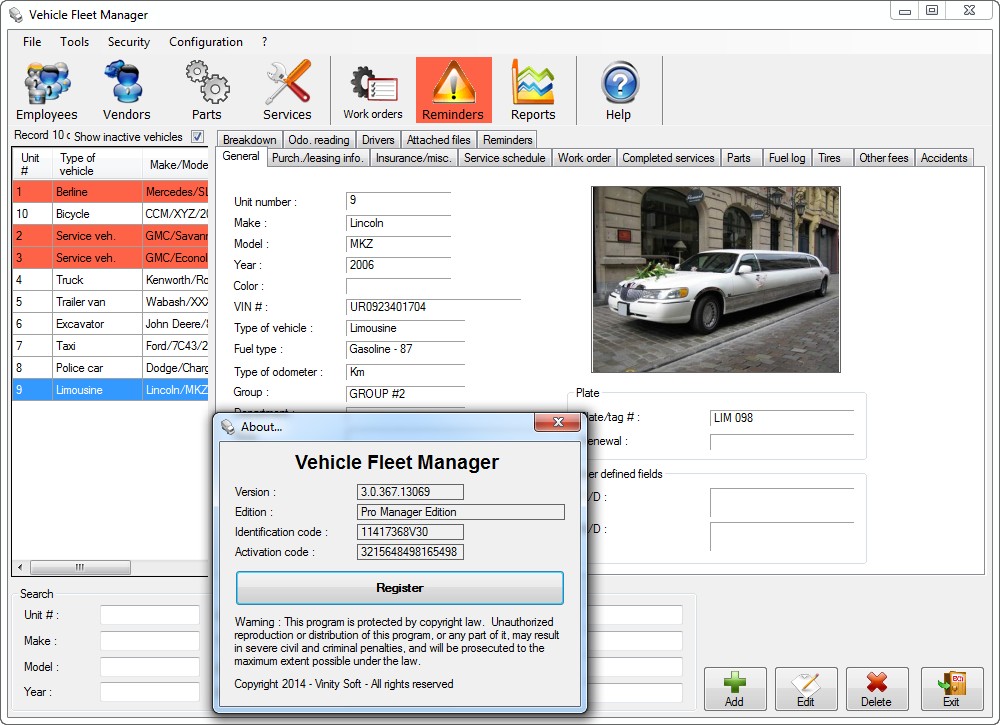Viewport: 1000px width, 725px height.
Task: Click the Search Make field
Action: [x=150, y=641]
